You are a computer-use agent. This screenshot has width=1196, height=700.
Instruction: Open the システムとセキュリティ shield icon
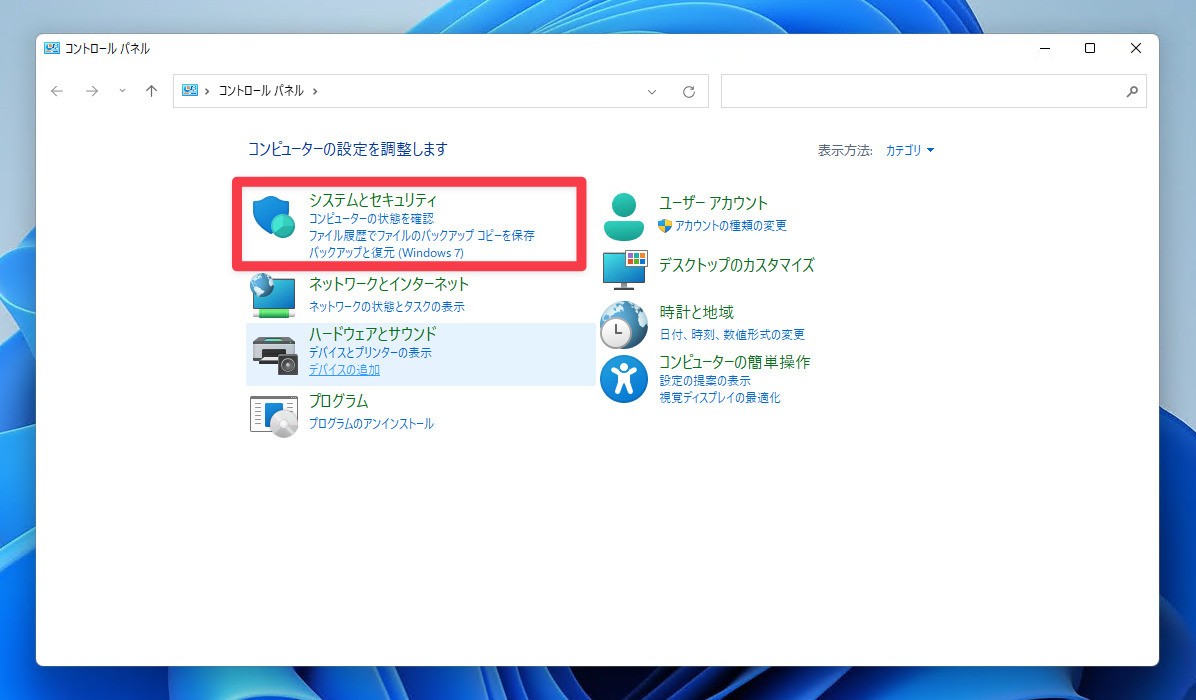[273, 217]
